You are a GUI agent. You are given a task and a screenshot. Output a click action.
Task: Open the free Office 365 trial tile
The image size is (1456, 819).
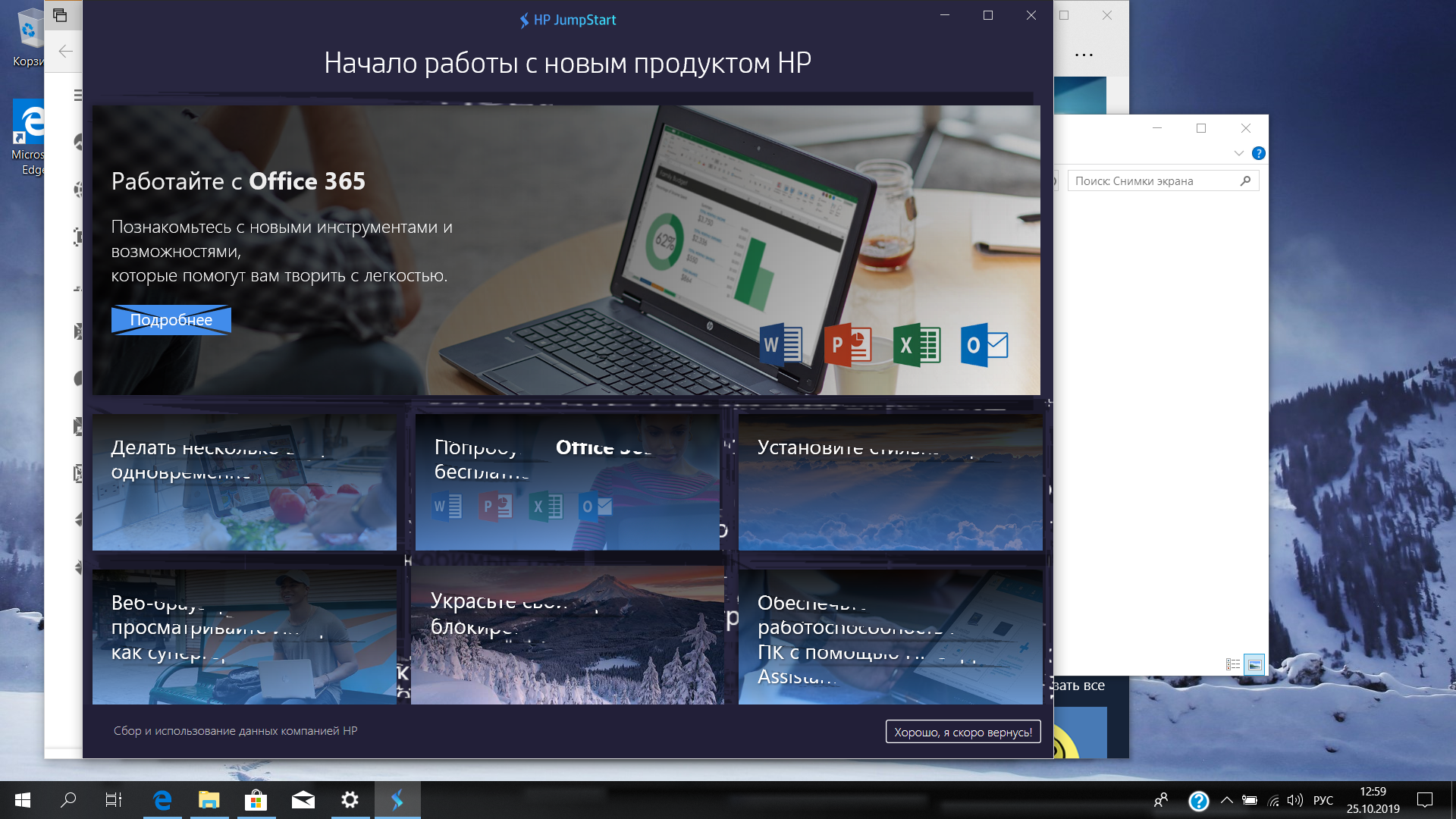[x=567, y=482]
